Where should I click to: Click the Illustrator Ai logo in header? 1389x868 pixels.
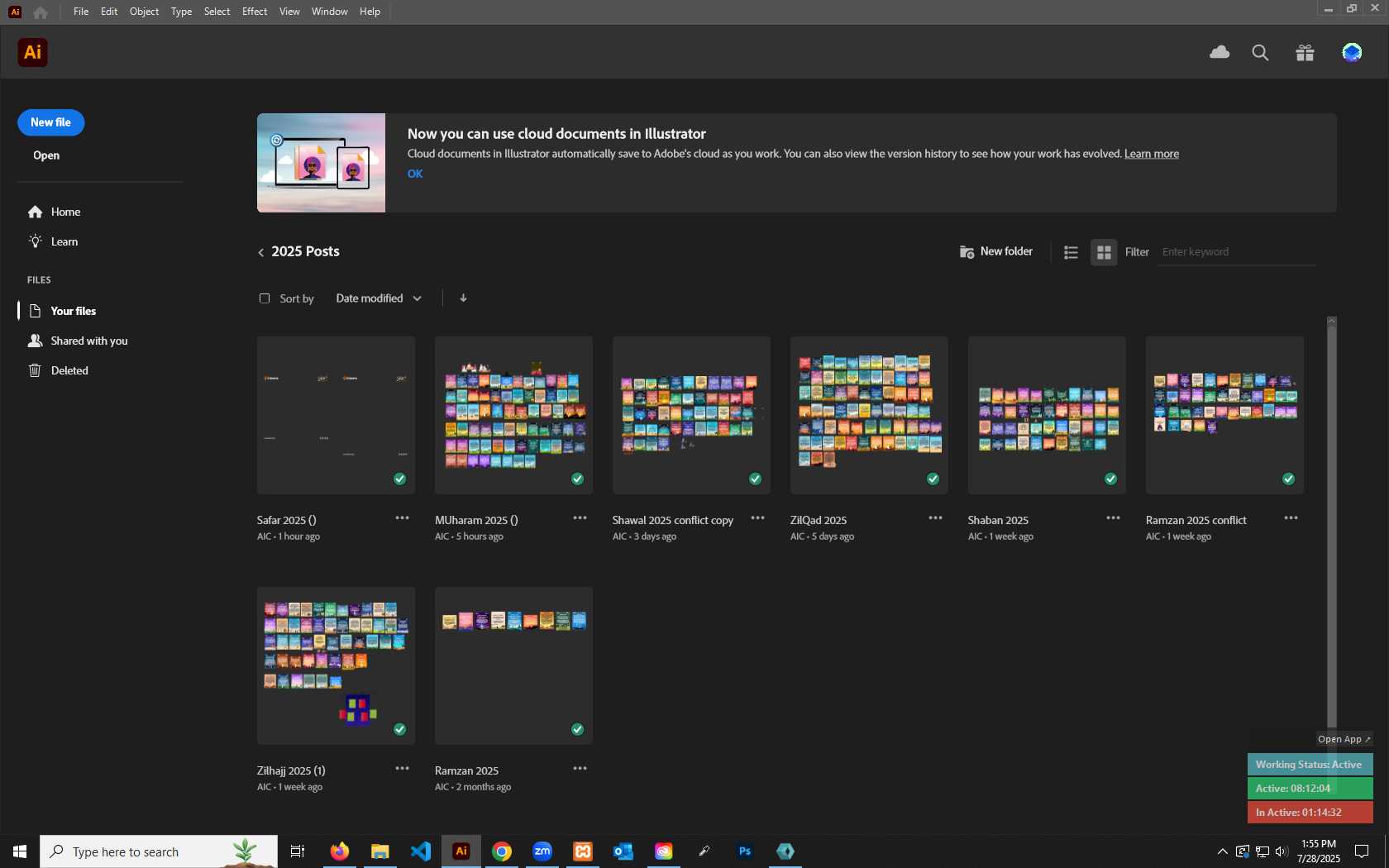tap(32, 53)
